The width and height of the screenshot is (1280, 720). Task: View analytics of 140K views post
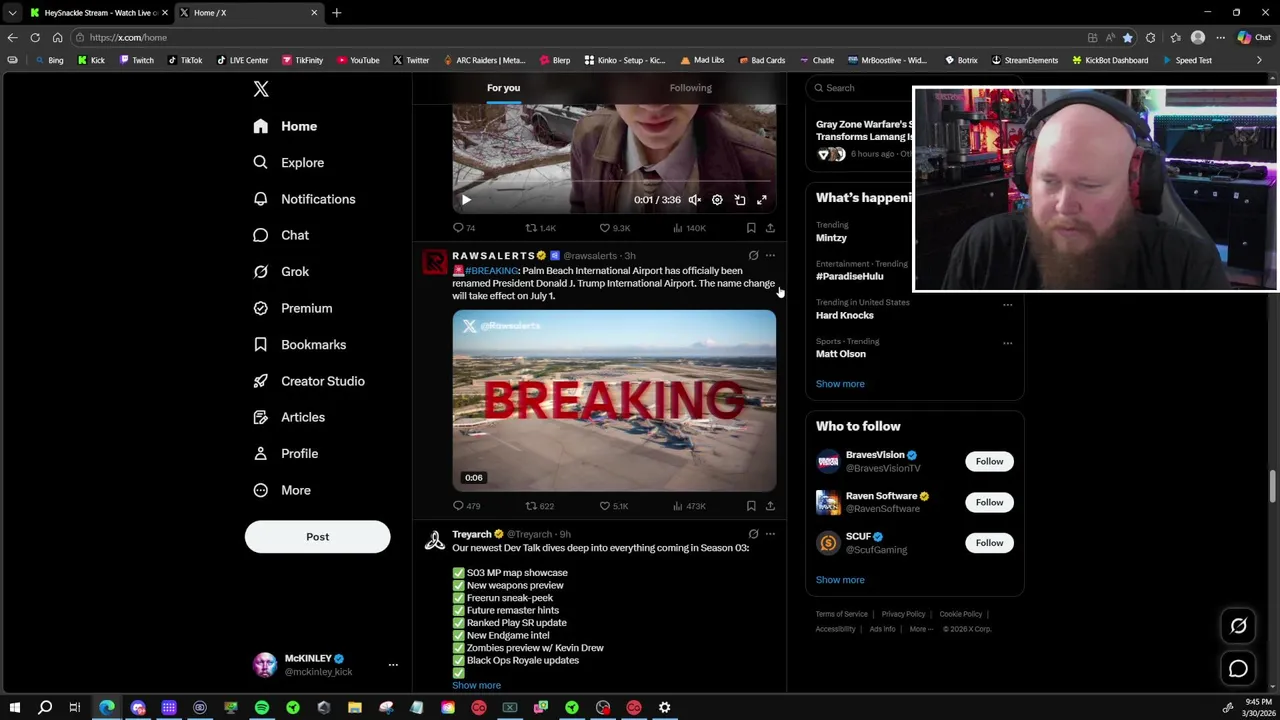click(x=688, y=228)
